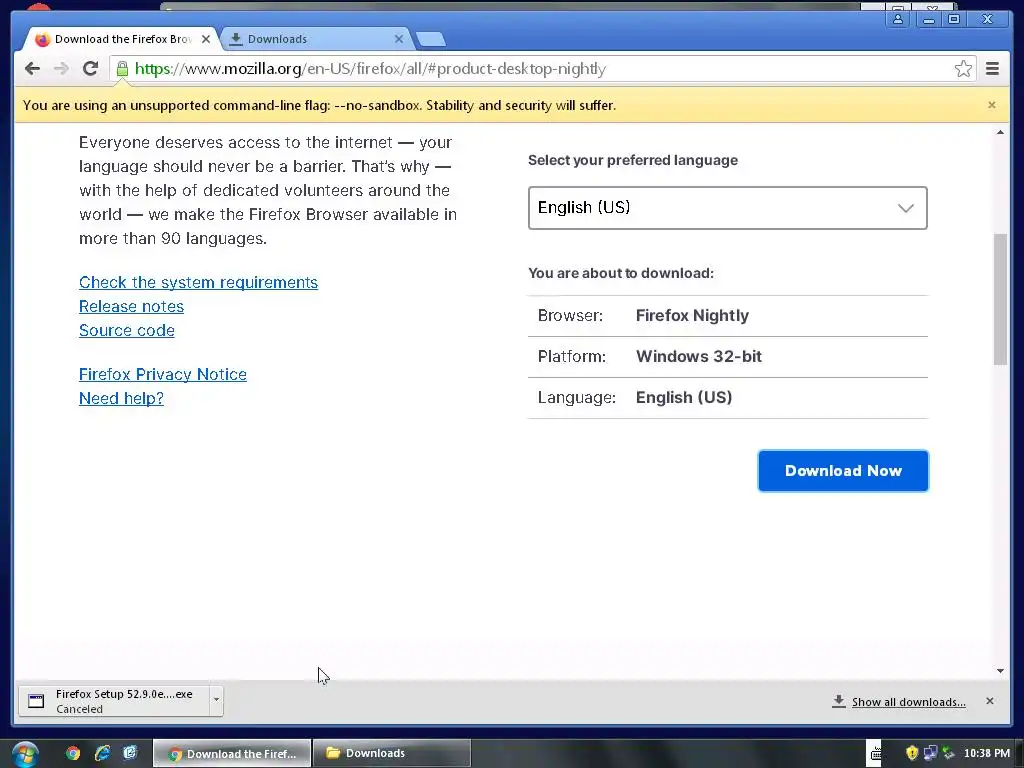1024x768 pixels.
Task: Open the Source code link
Action: [127, 330]
